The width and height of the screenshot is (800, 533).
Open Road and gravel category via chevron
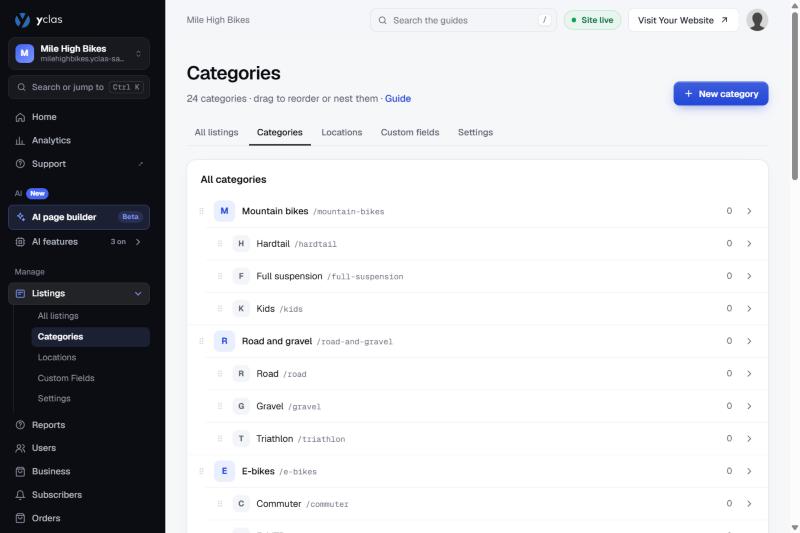[x=749, y=341]
